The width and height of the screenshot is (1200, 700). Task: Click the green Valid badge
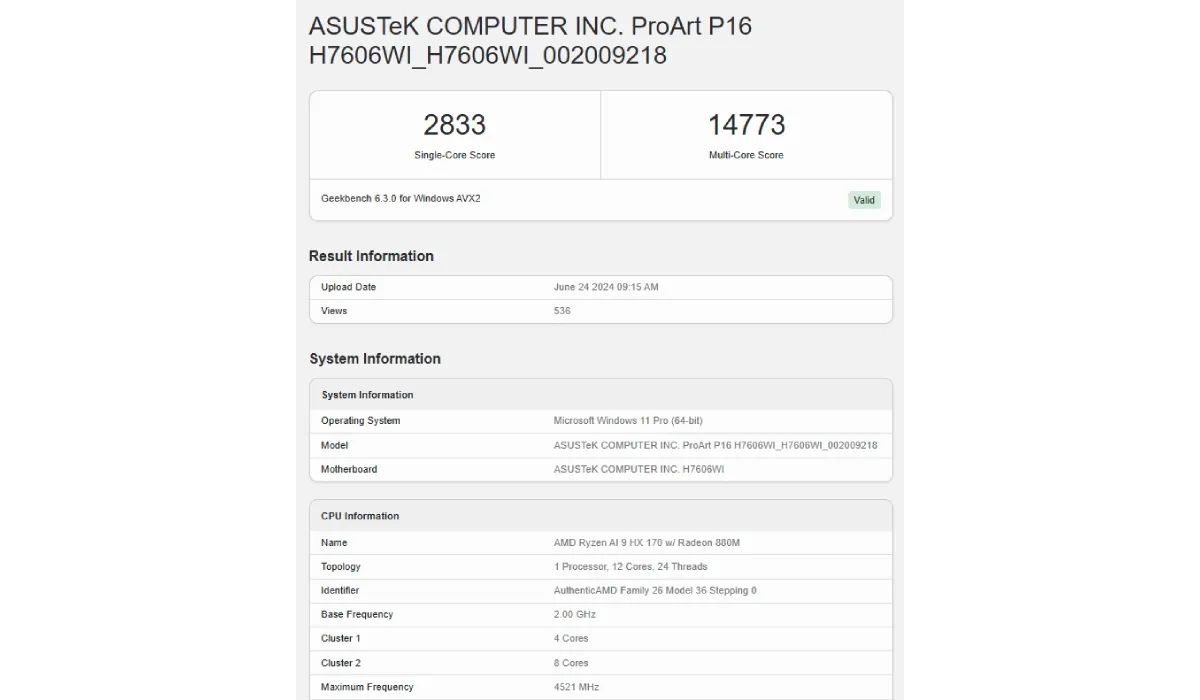pos(864,200)
